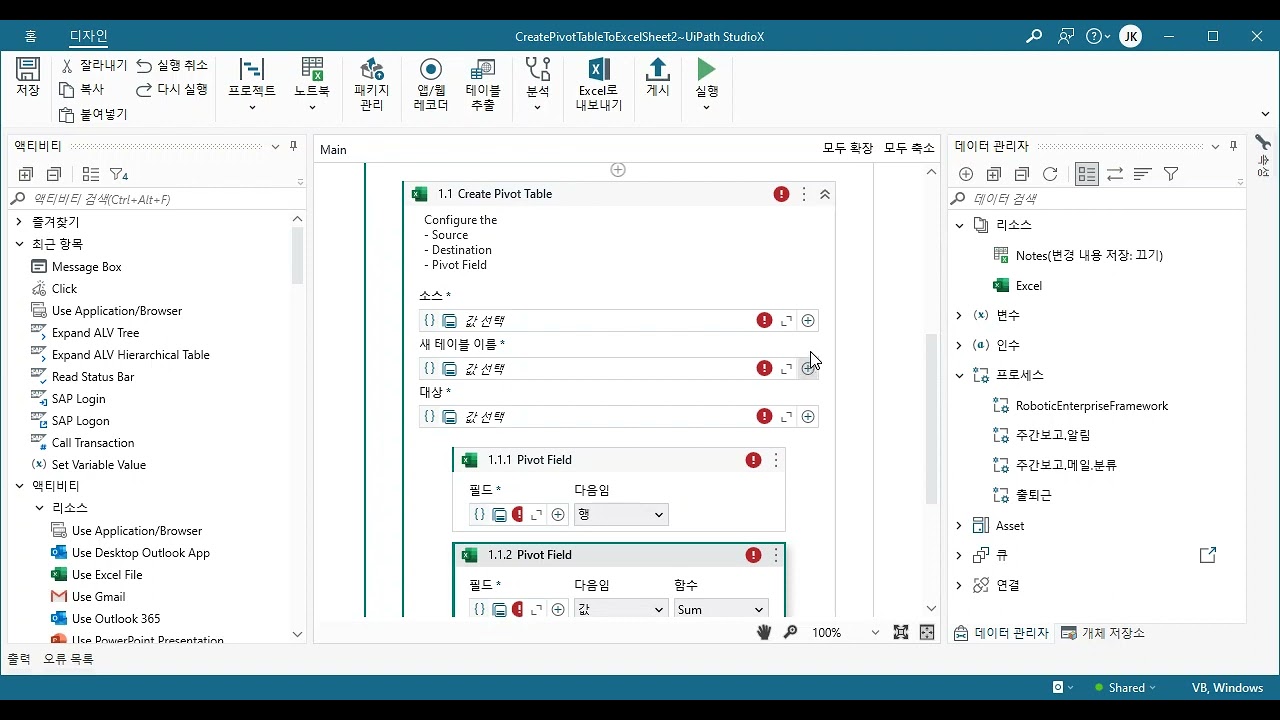Open the 오류 목록 panel tab

click(68, 659)
